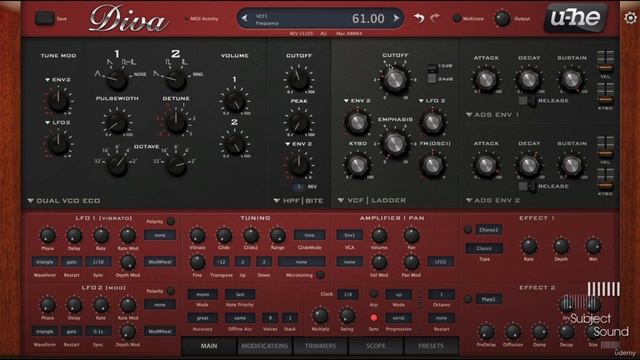Switch to the MAIN tab

pyautogui.click(x=209, y=346)
